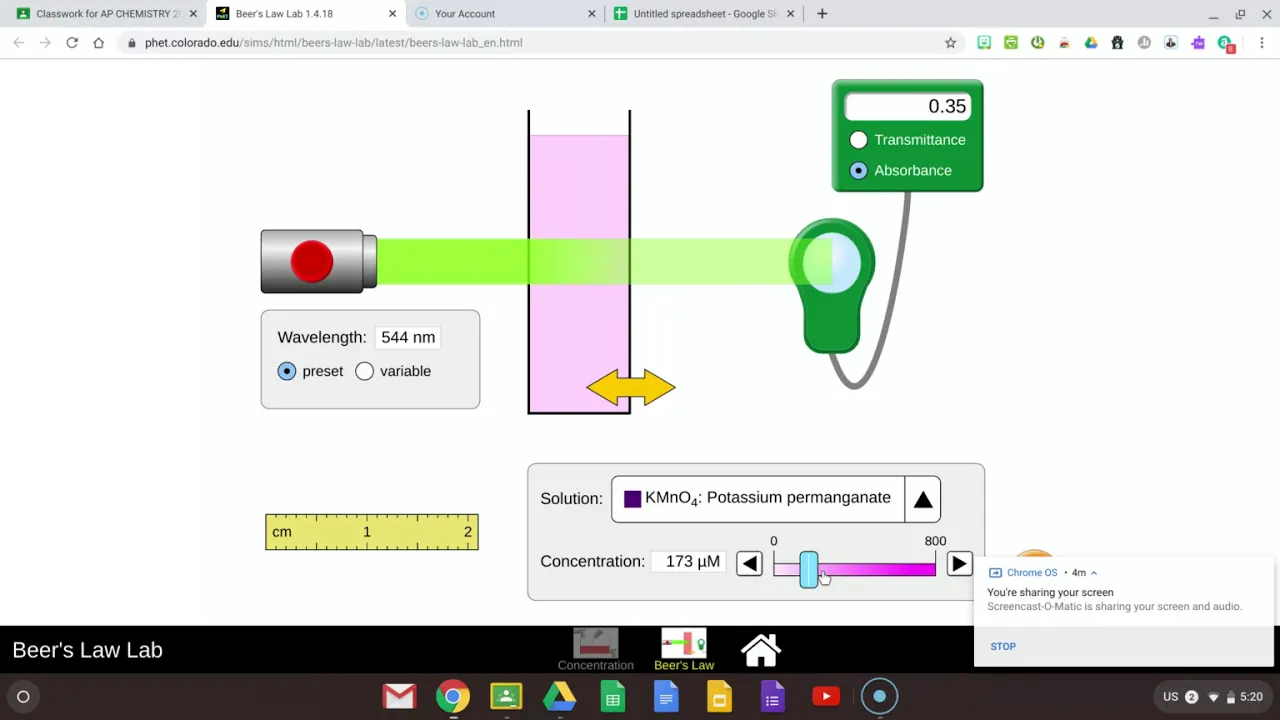This screenshot has height=720, width=1280.
Task: Open Google Classroom from the shelf
Action: (x=506, y=697)
